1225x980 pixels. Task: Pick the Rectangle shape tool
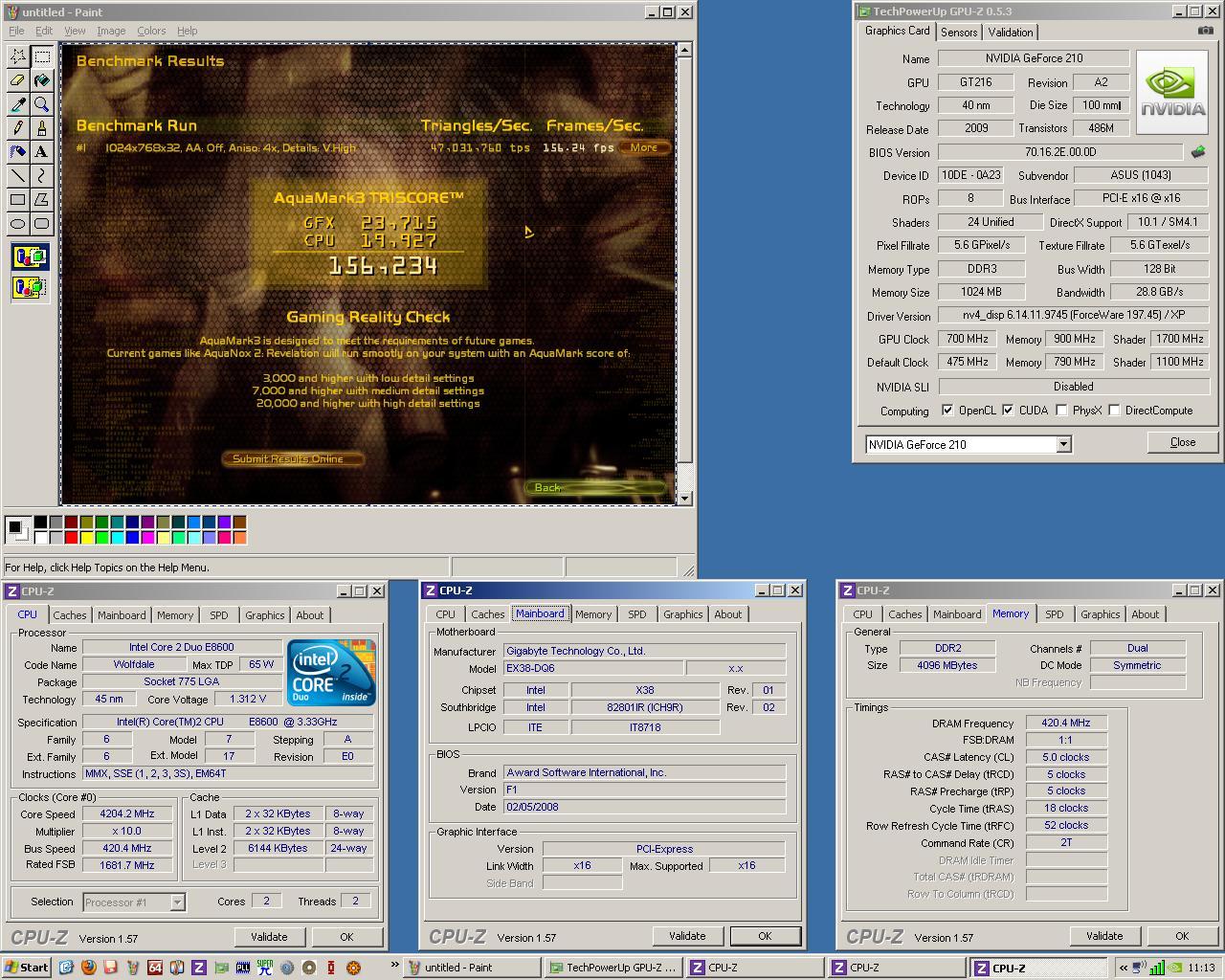(17, 199)
